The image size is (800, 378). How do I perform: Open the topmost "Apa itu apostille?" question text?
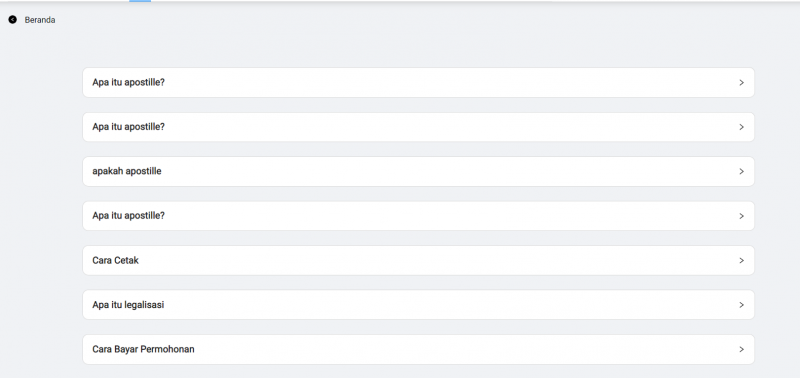tap(129, 83)
